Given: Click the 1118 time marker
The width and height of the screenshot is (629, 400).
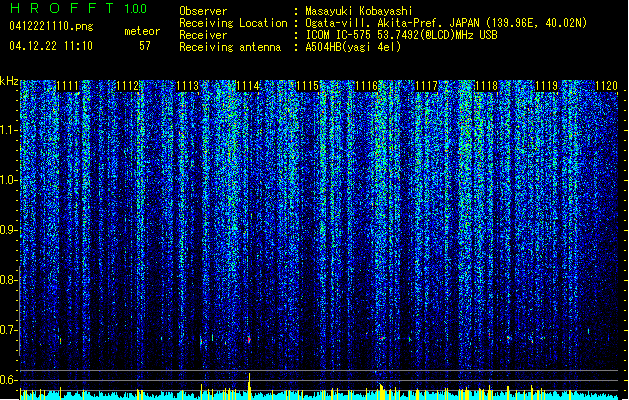Looking at the screenshot, I should (x=486, y=86).
